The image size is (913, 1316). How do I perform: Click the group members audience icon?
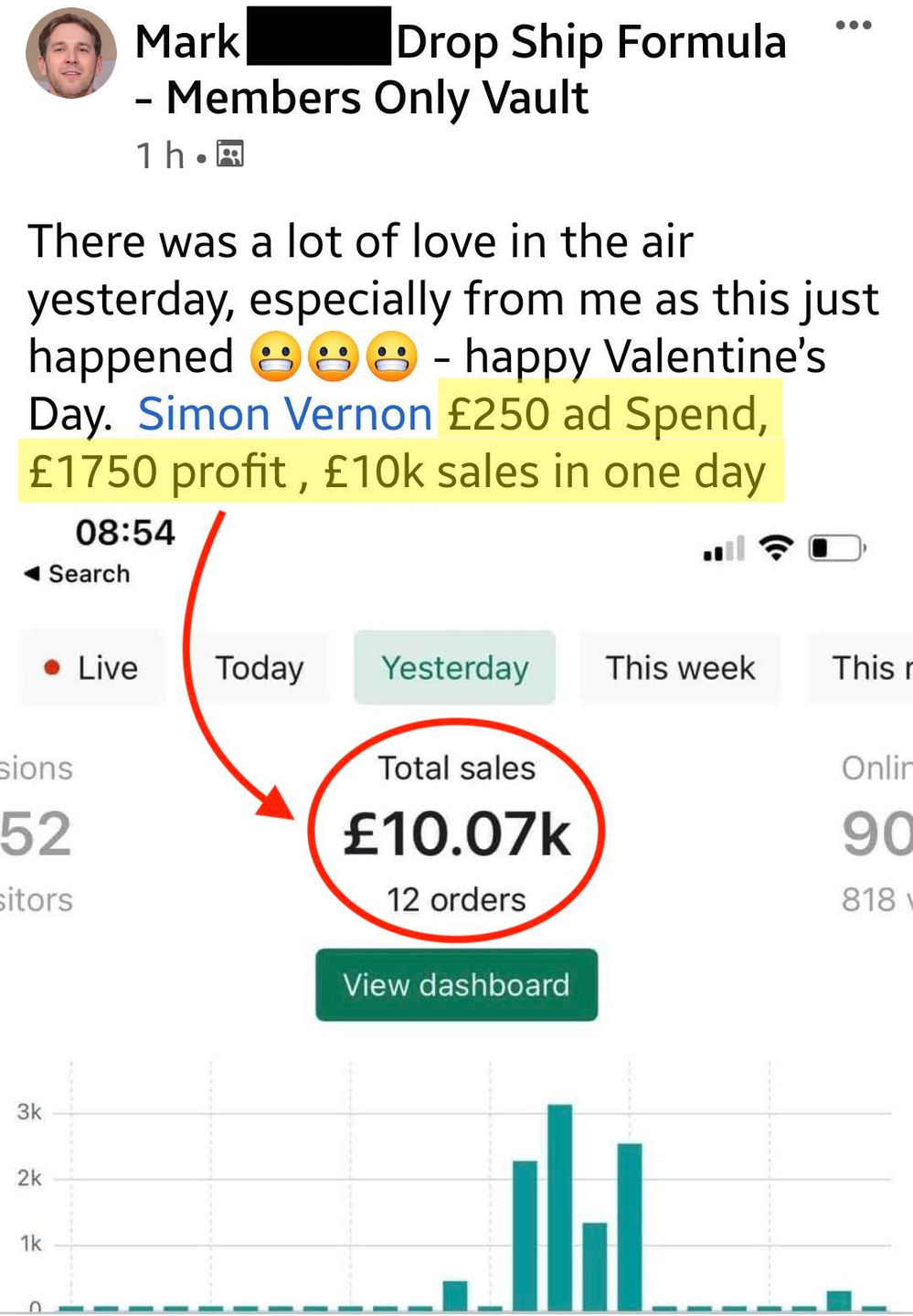point(229,154)
